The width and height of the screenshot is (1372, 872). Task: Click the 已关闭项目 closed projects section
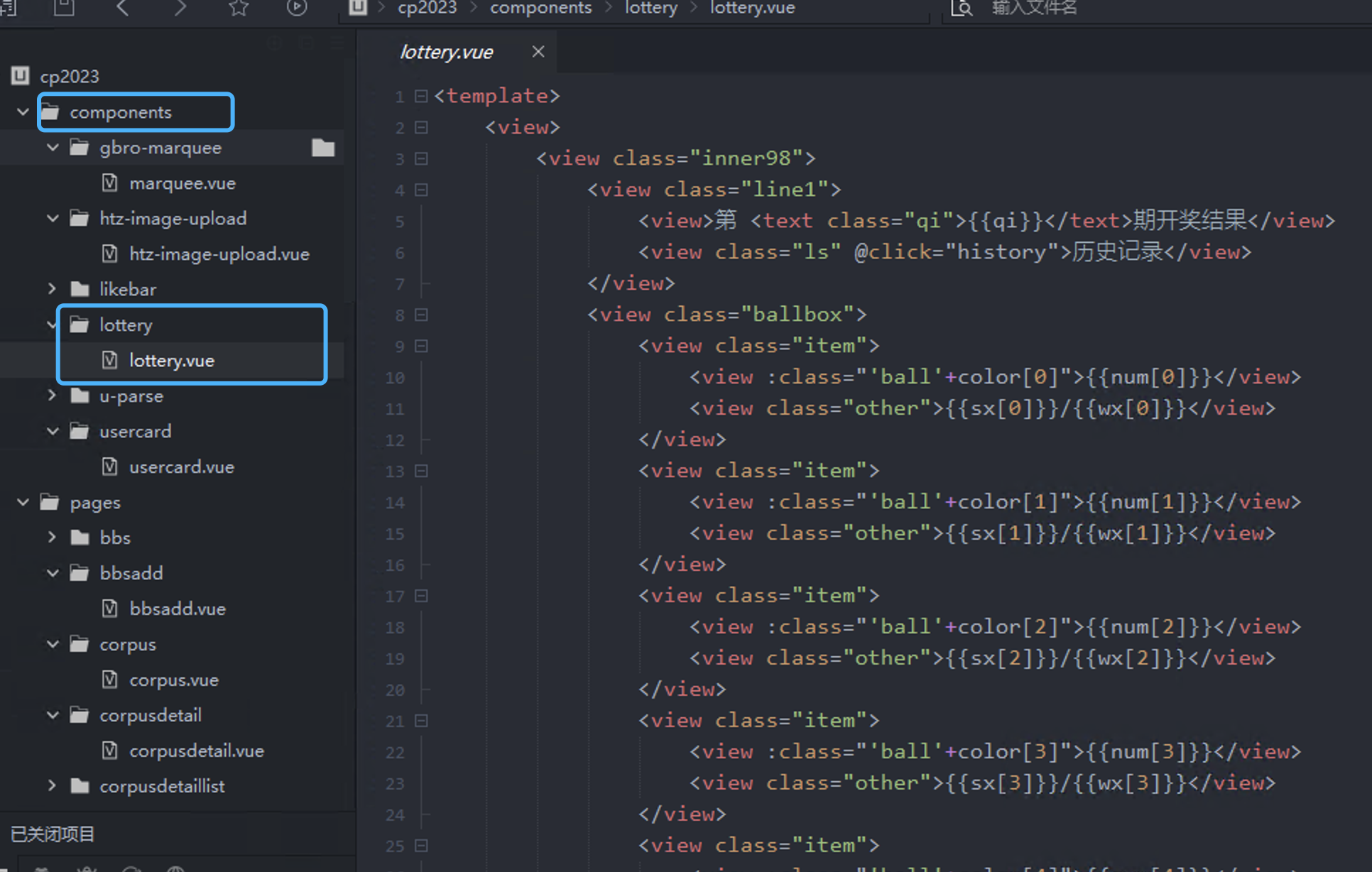53,834
